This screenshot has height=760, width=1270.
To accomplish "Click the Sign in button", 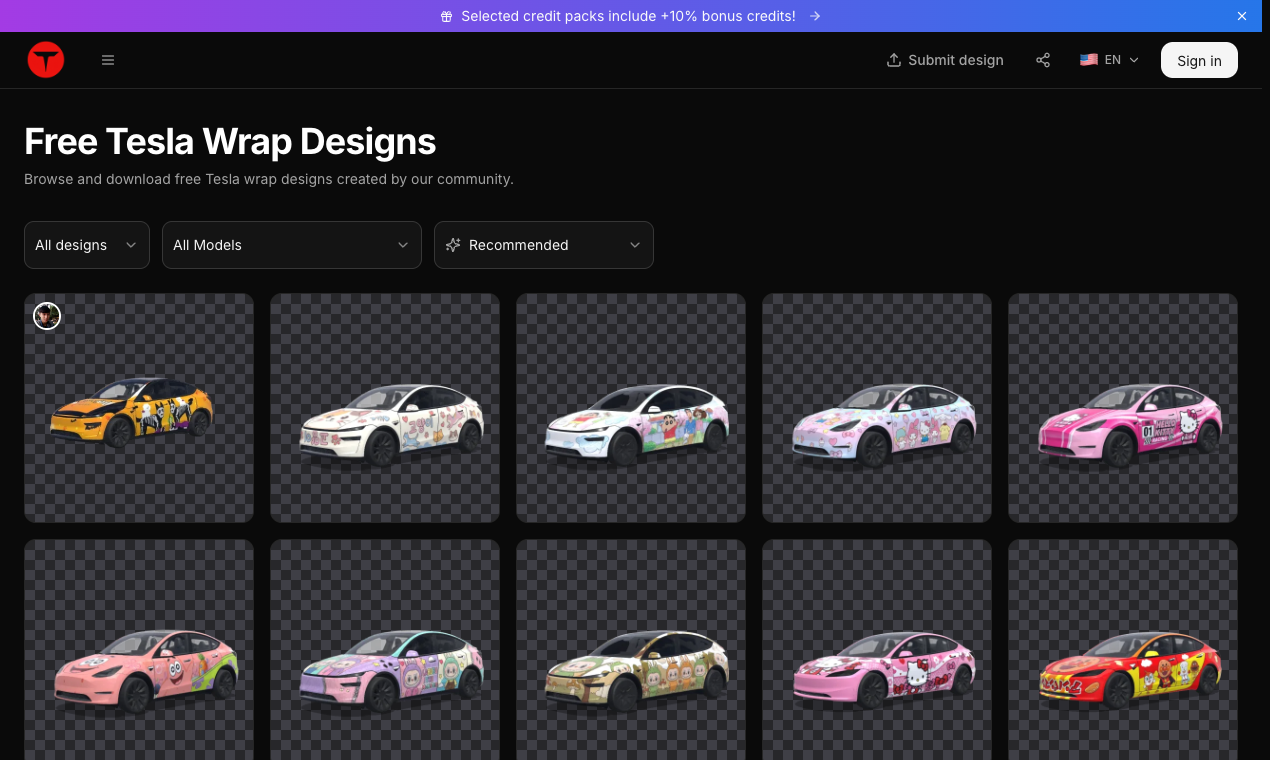I will (x=1199, y=60).
